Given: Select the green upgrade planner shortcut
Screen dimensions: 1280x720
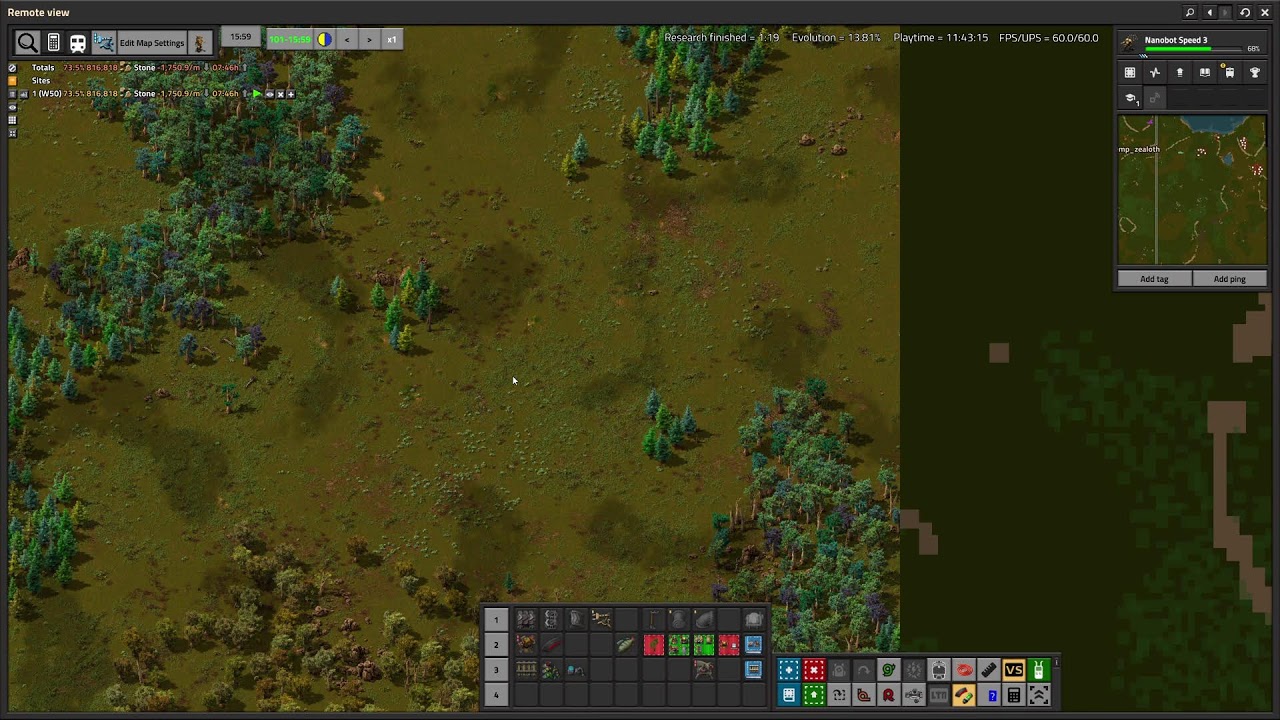Looking at the screenshot, I should [814, 695].
